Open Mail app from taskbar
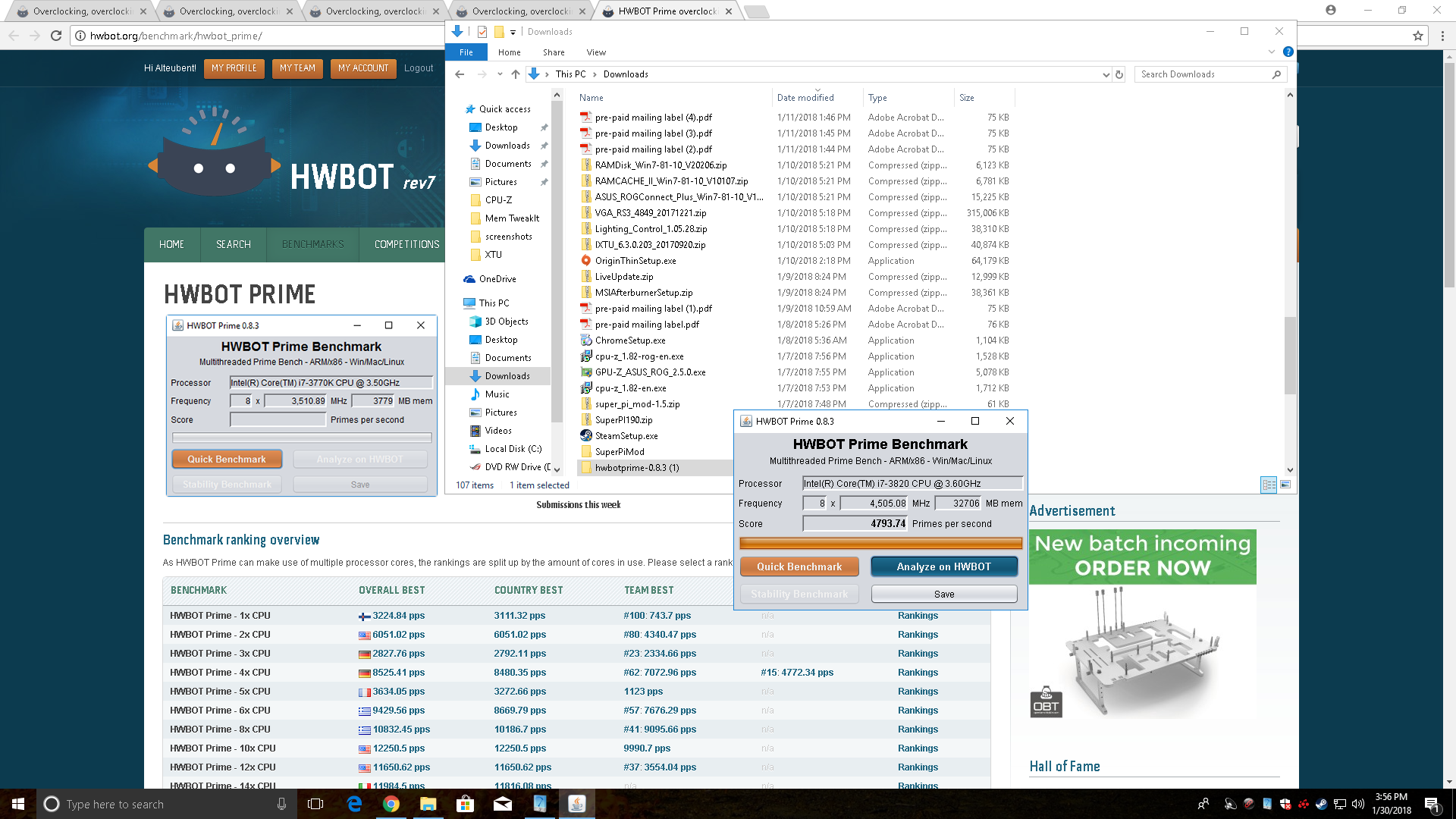 tap(503, 804)
